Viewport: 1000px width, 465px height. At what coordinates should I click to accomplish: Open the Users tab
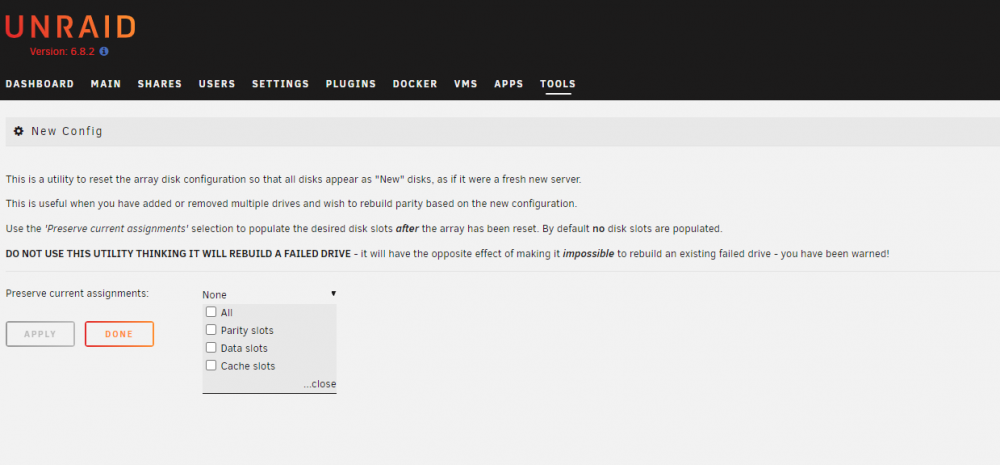(217, 84)
